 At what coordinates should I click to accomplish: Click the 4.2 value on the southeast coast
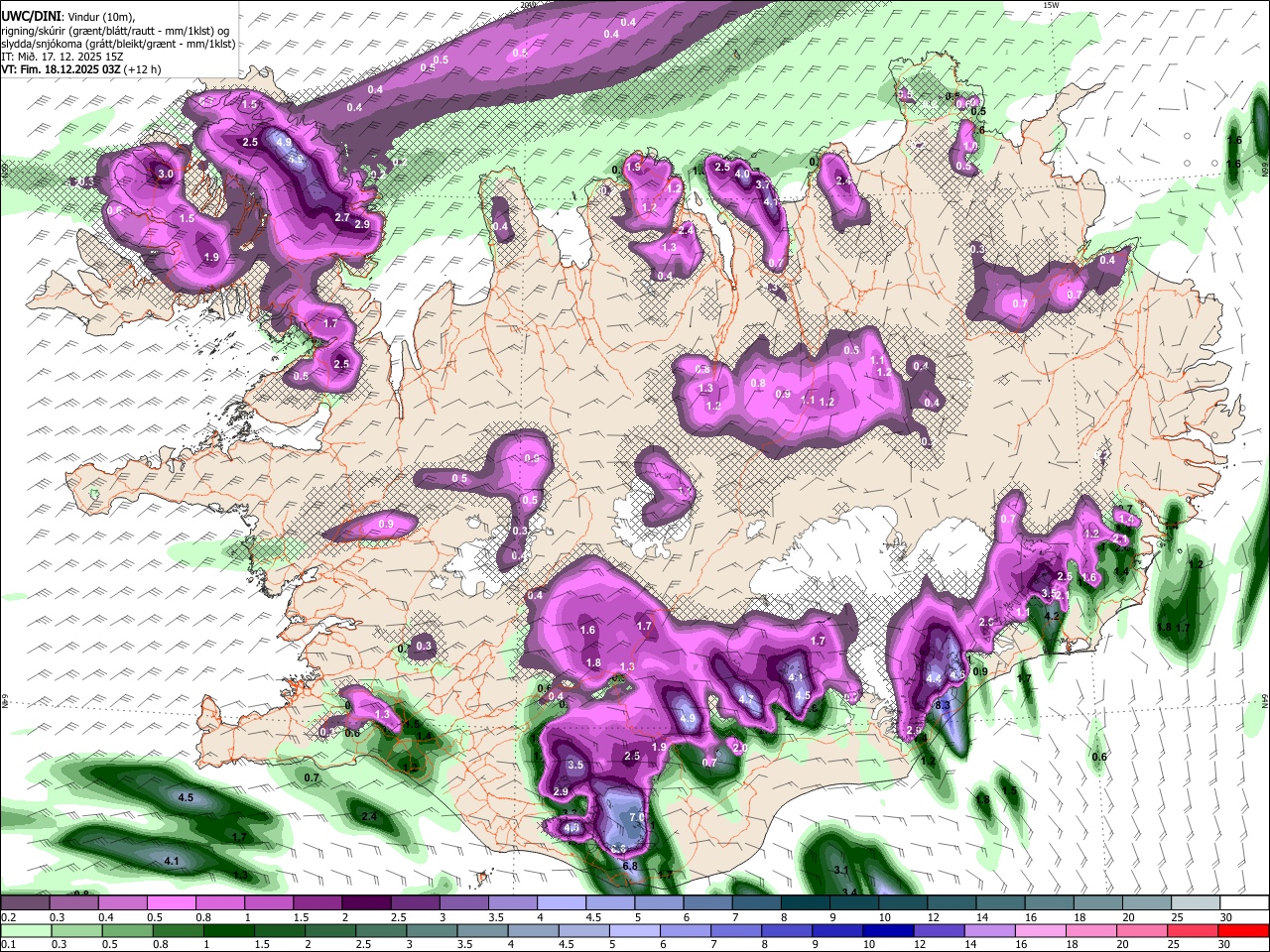pos(1054,616)
